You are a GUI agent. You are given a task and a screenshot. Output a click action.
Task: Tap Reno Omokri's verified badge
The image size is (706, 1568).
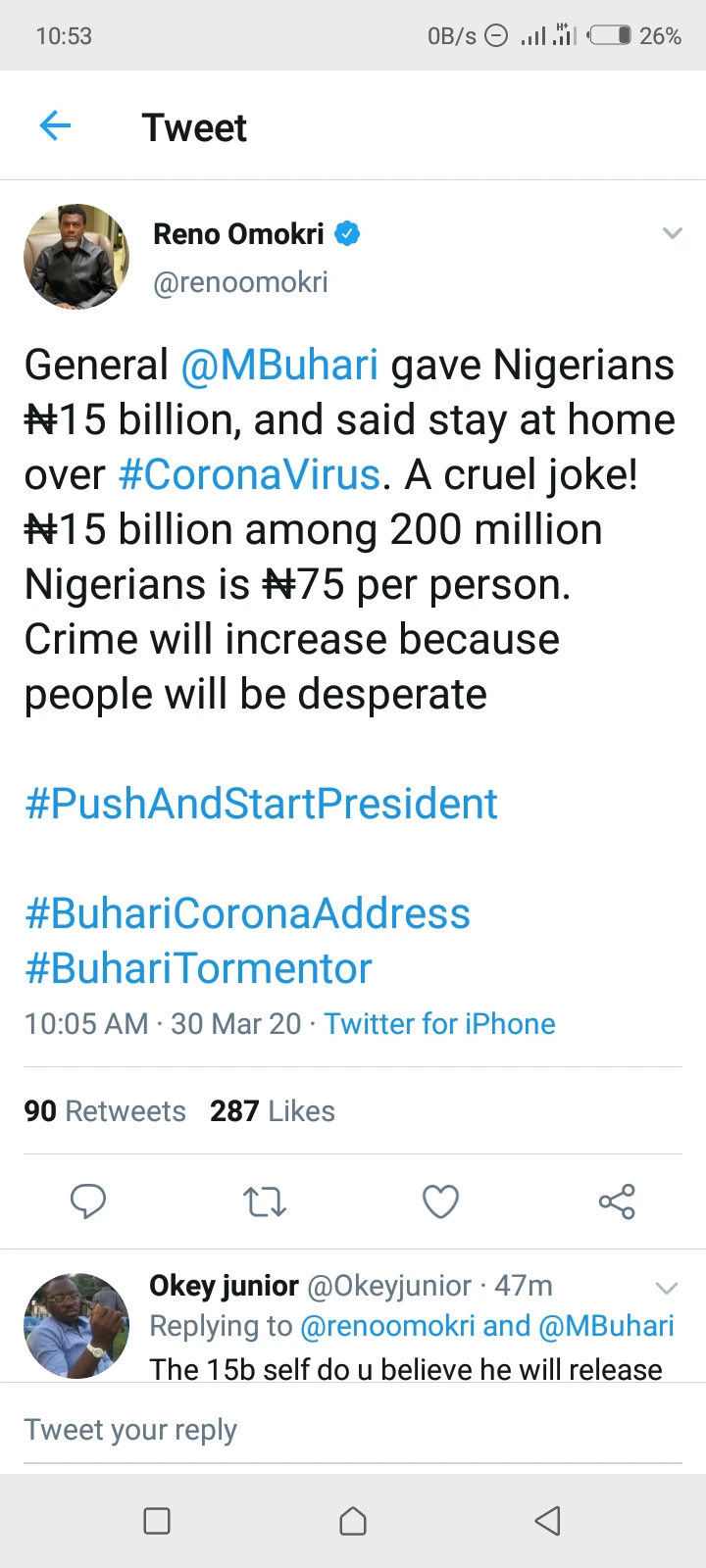tap(347, 234)
